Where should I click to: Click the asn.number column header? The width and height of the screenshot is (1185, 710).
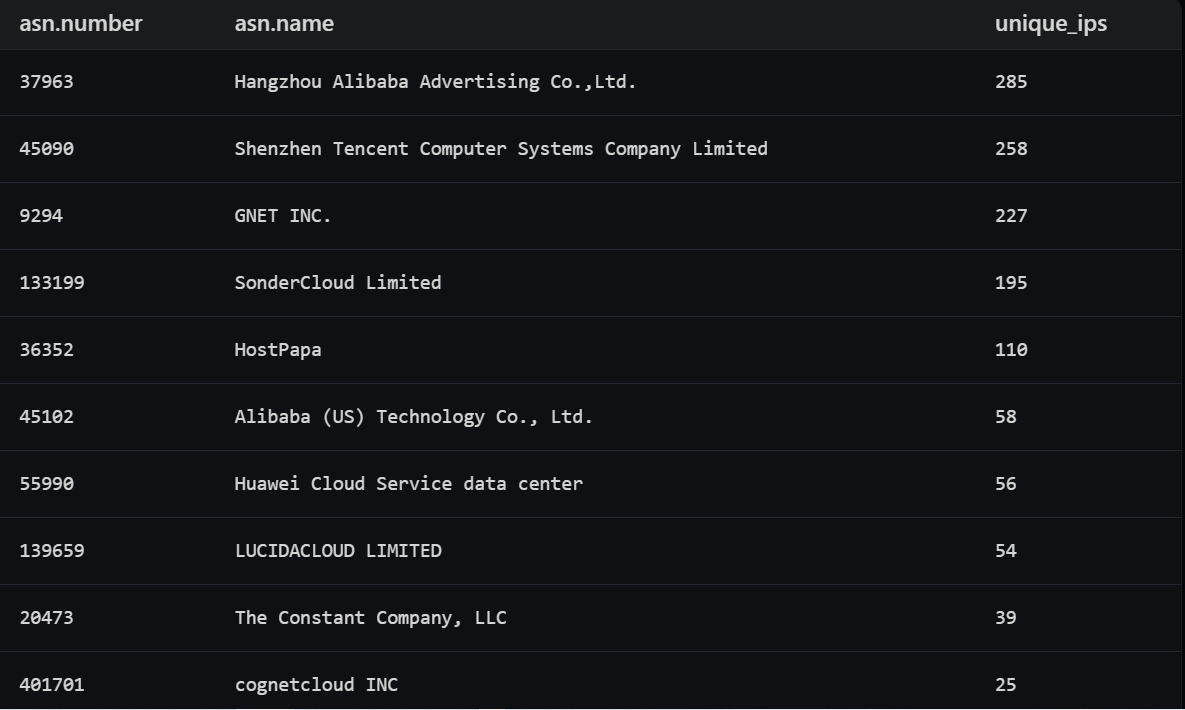[x=81, y=23]
